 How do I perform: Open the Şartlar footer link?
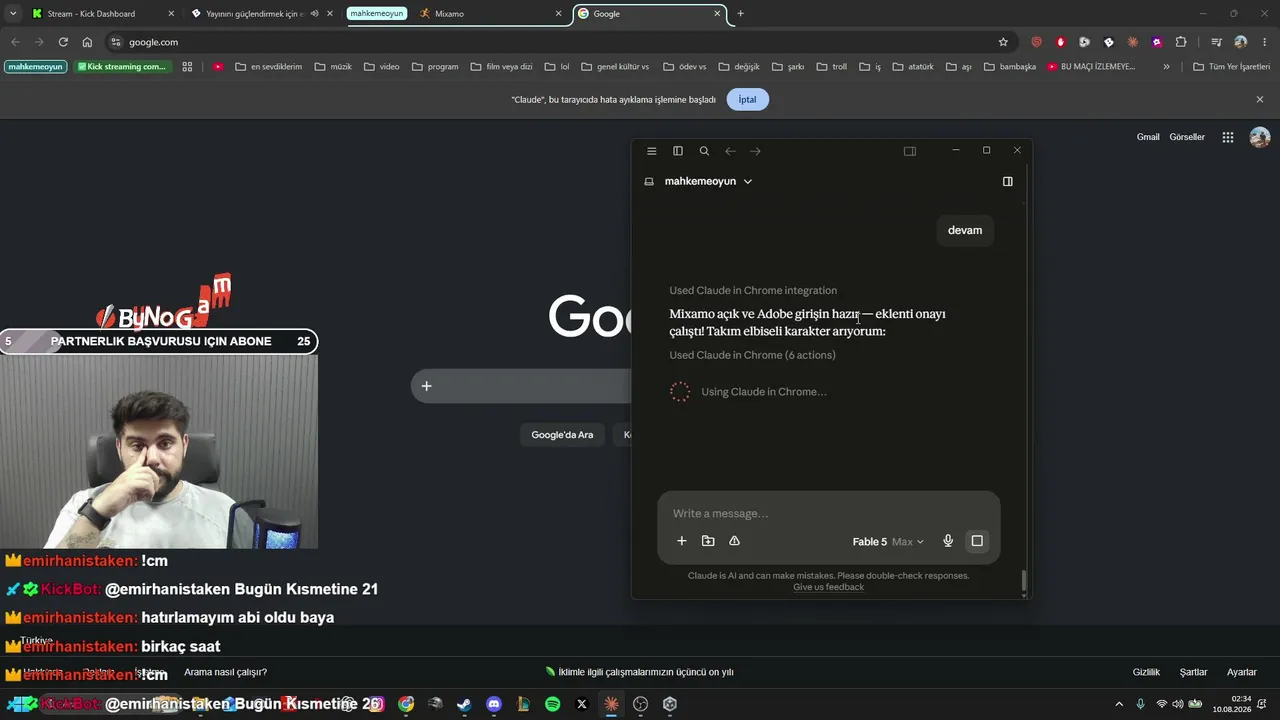pyautogui.click(x=1193, y=672)
